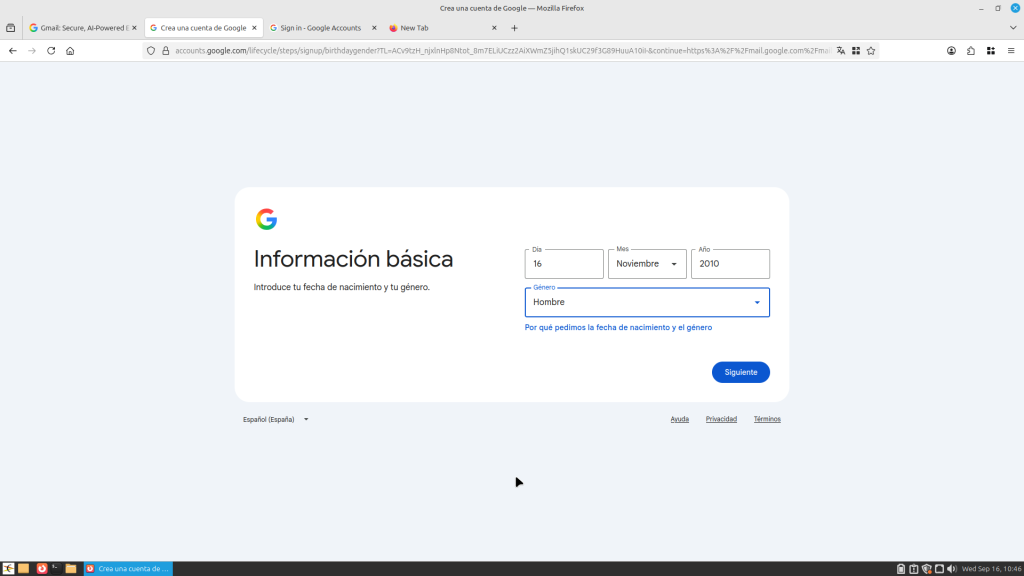Viewport: 1024px width, 576px height.
Task: Click the address bar URL
Action: pos(502,51)
